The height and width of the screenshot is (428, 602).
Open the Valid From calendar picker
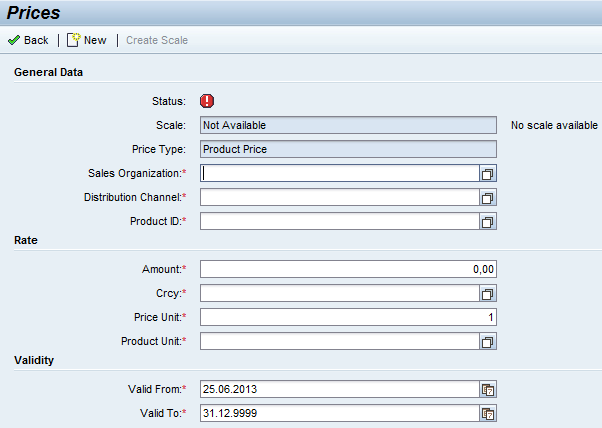488,389
